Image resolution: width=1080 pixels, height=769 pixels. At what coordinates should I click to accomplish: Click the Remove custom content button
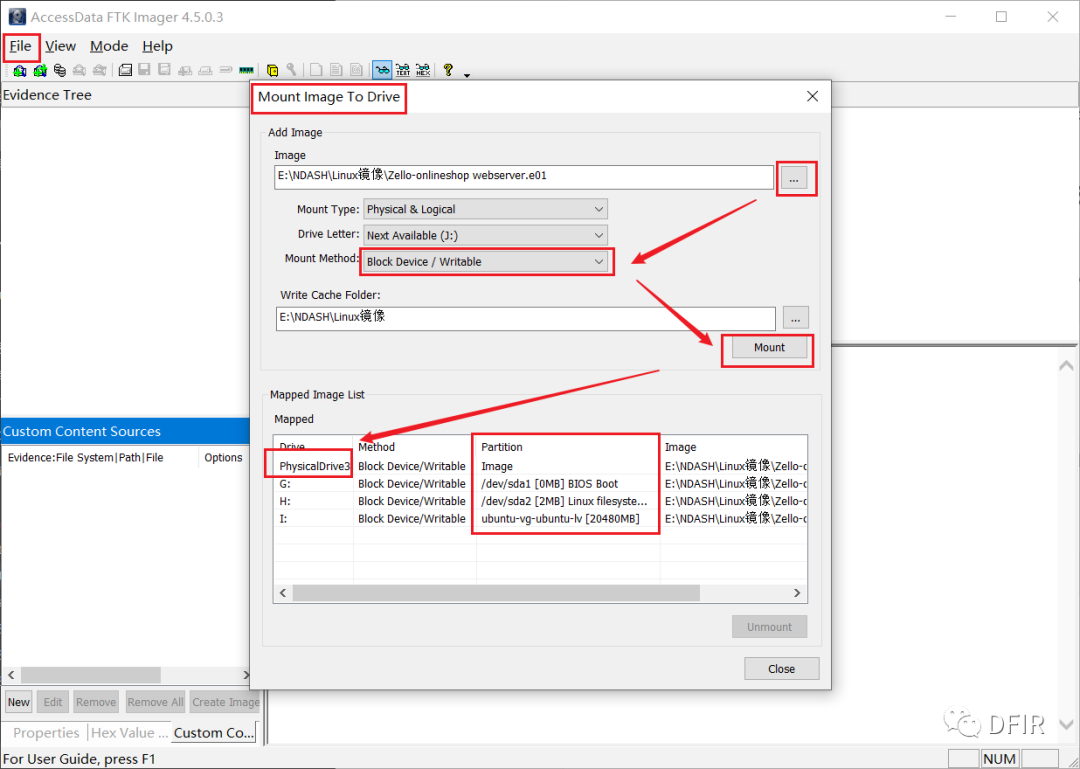tap(96, 702)
